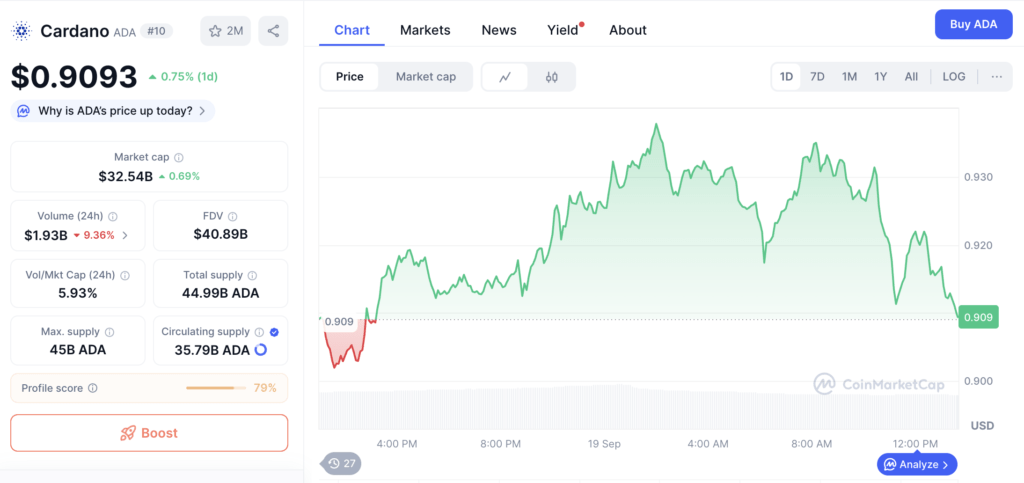Viewport: 1024px width, 483px height.
Task: Click the Profile score info icon
Action: click(x=93, y=388)
